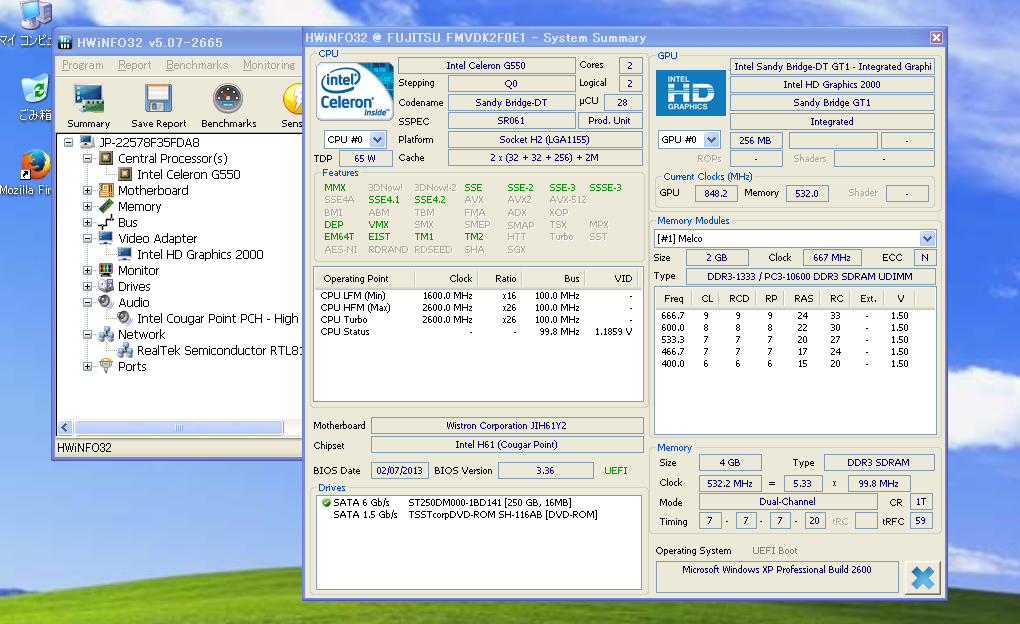
Task: Click the chip icon beside Intel Celeron G550
Action: tap(126, 174)
